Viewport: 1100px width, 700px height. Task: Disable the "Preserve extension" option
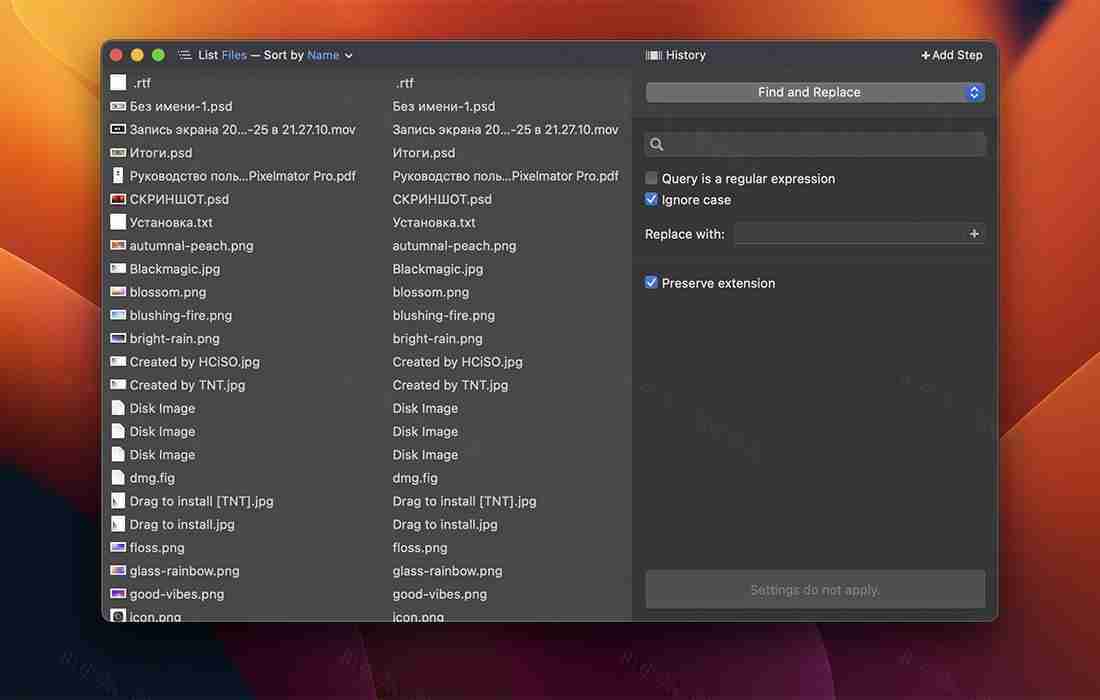(651, 282)
